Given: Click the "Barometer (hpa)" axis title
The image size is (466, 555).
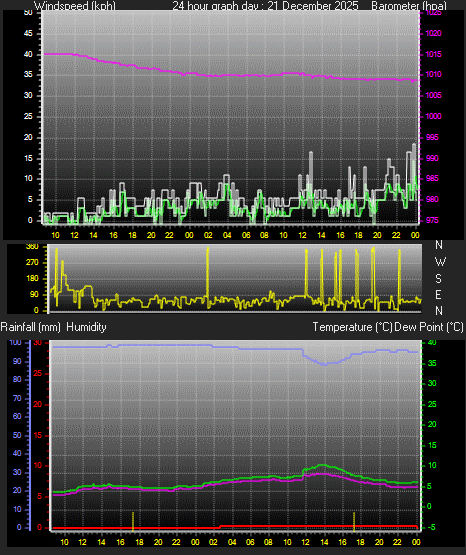Looking at the screenshot, I should [409, 5].
